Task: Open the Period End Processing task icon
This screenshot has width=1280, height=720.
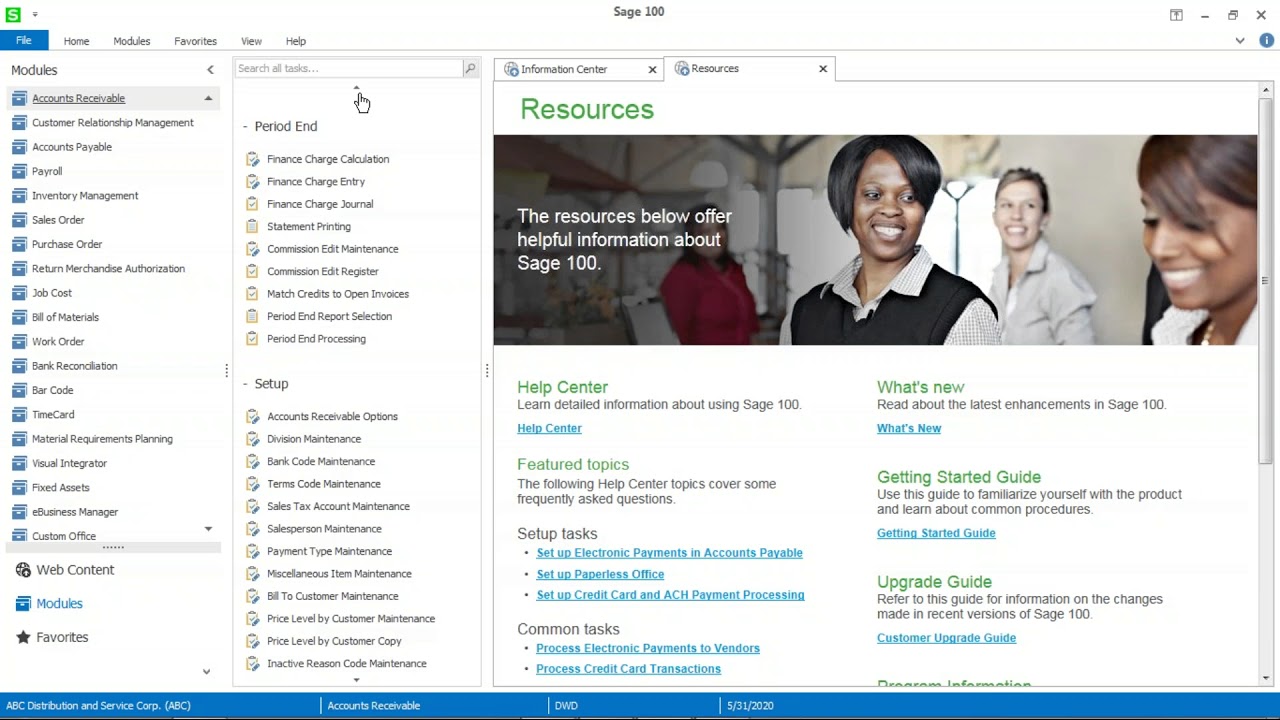Action: tap(252, 339)
